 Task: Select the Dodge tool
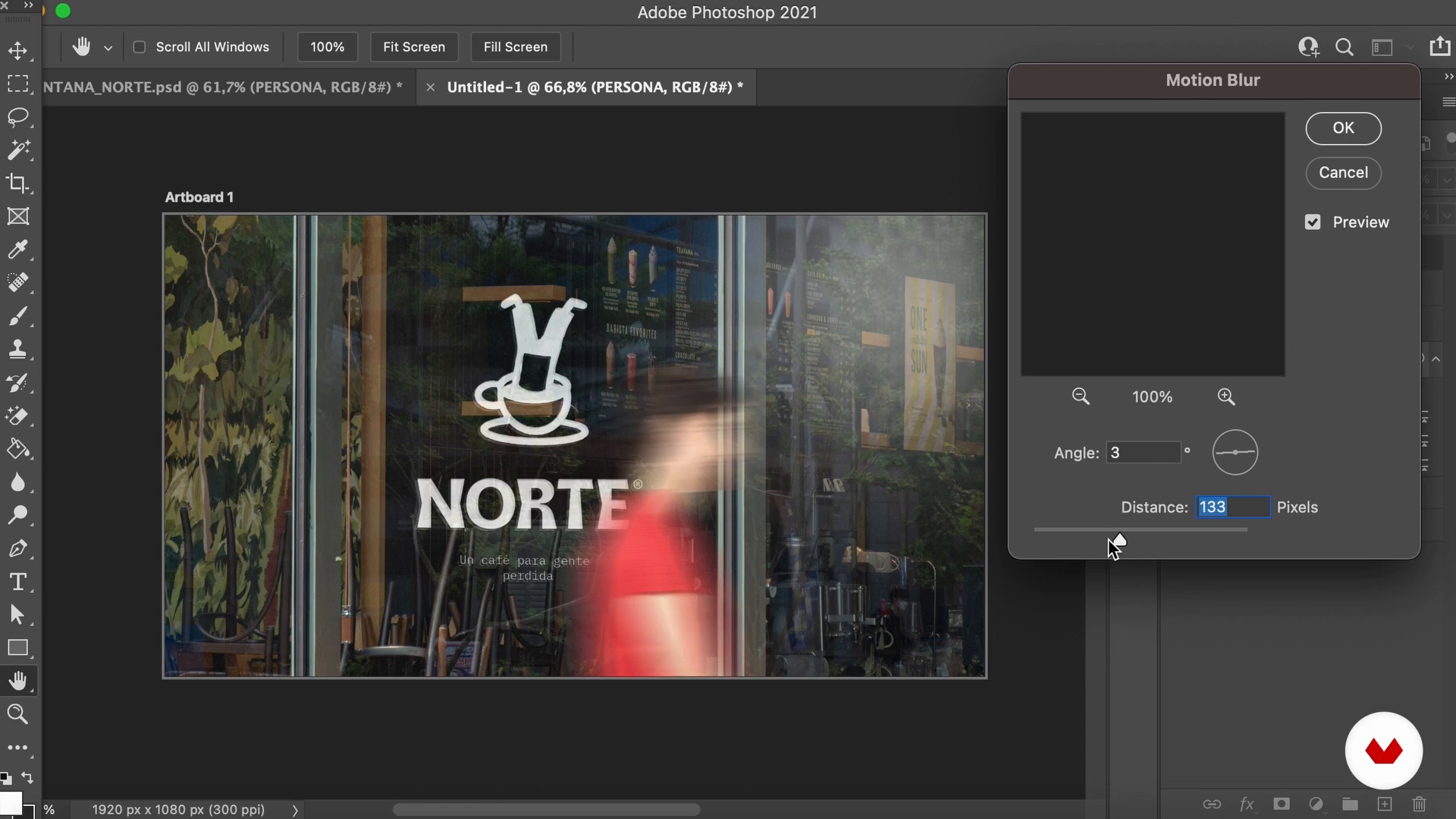point(18,516)
